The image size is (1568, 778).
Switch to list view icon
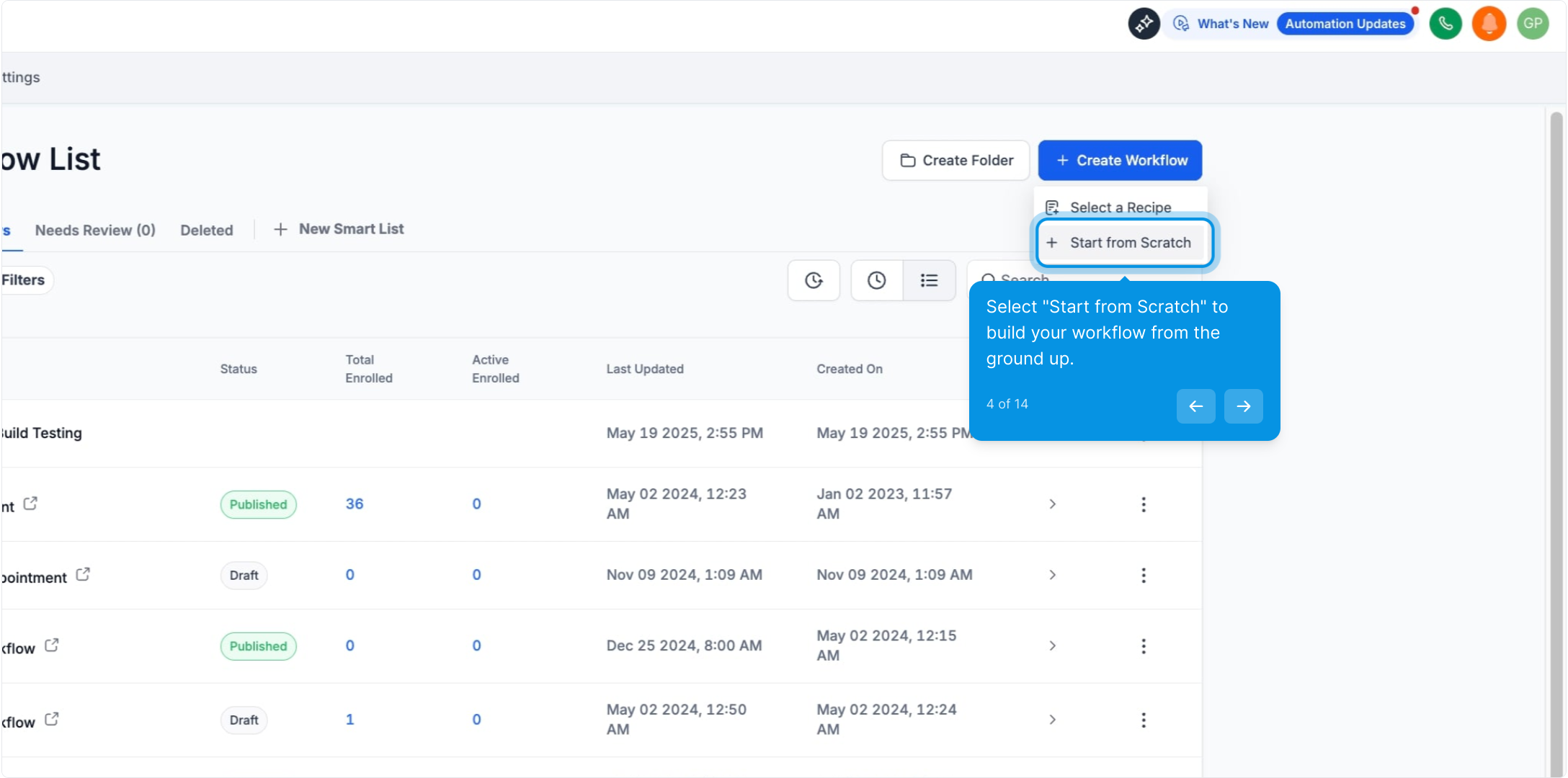coord(930,280)
